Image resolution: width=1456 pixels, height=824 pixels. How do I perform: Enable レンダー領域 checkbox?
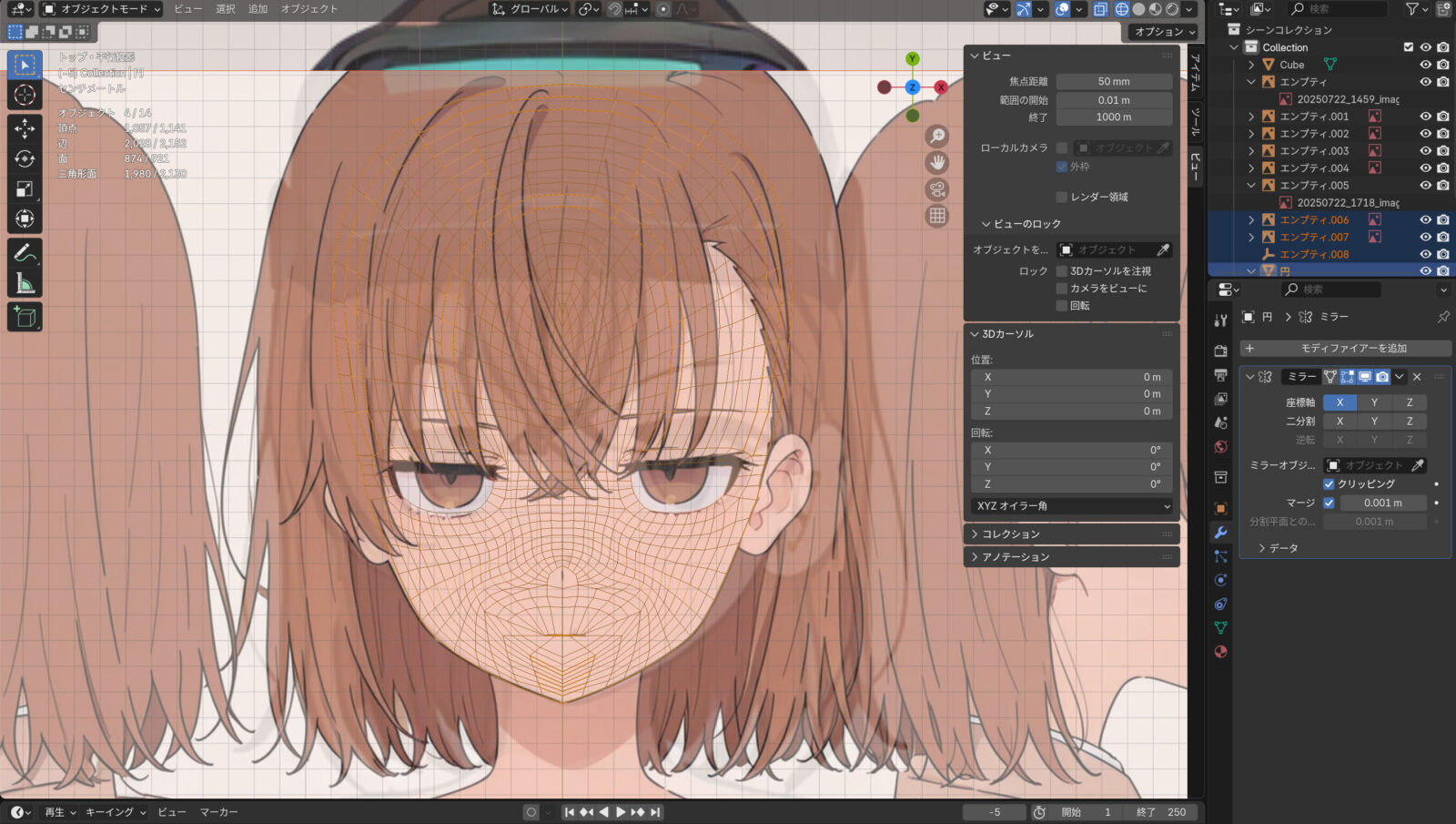(1061, 197)
